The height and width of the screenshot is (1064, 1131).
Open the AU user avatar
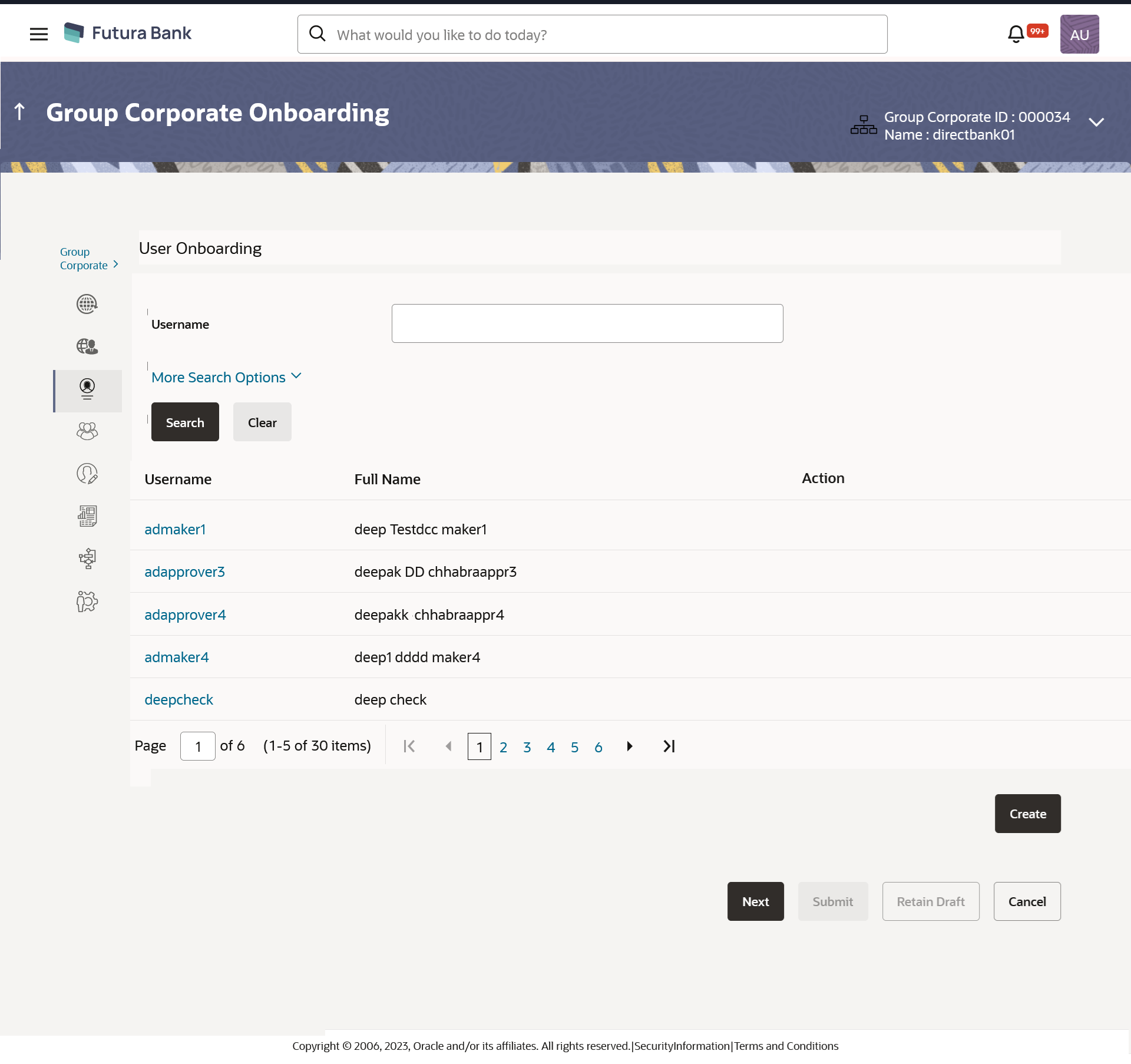click(x=1079, y=34)
